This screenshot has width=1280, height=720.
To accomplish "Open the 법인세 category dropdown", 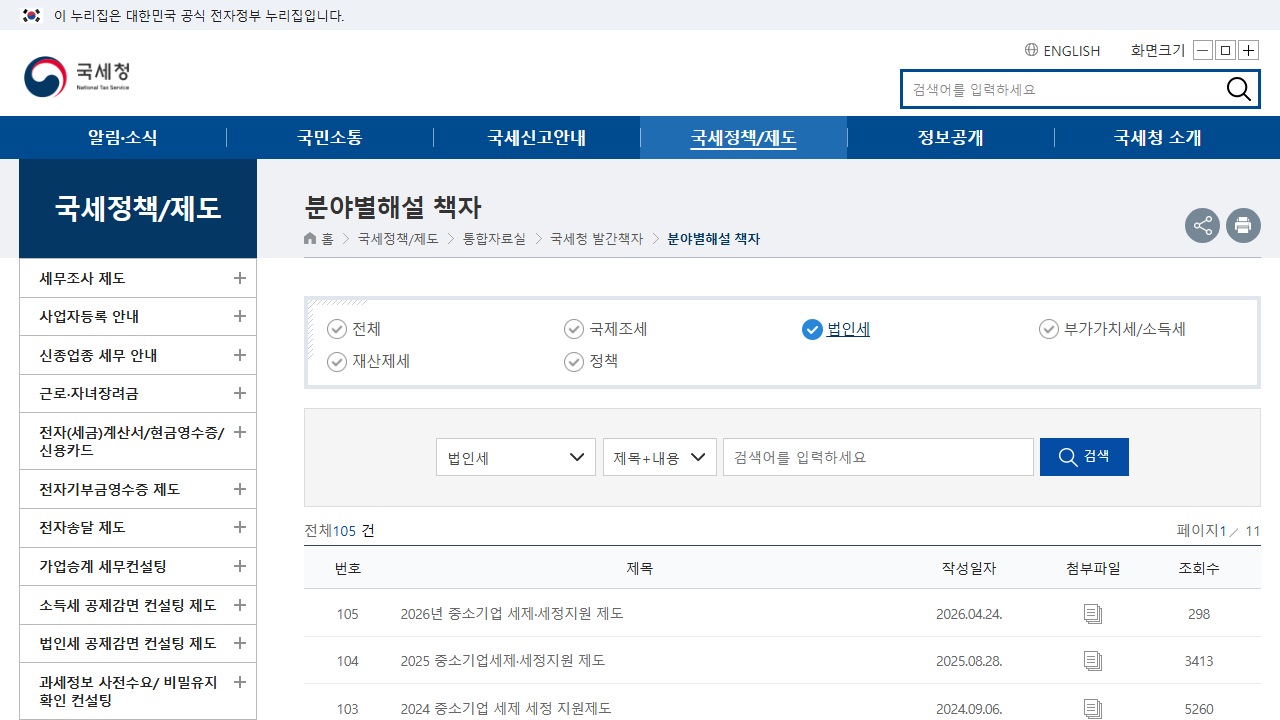I will click(x=516, y=457).
